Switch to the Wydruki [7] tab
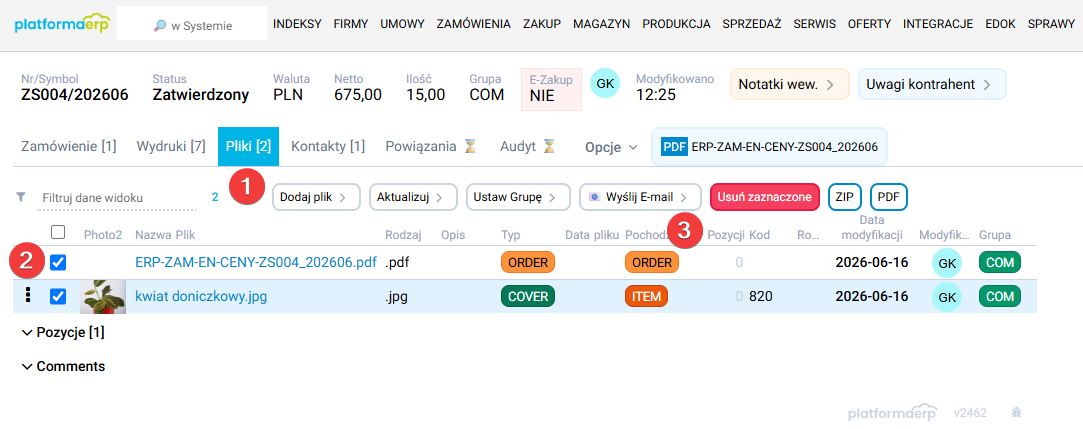The height and width of the screenshot is (429, 1083). (x=171, y=146)
